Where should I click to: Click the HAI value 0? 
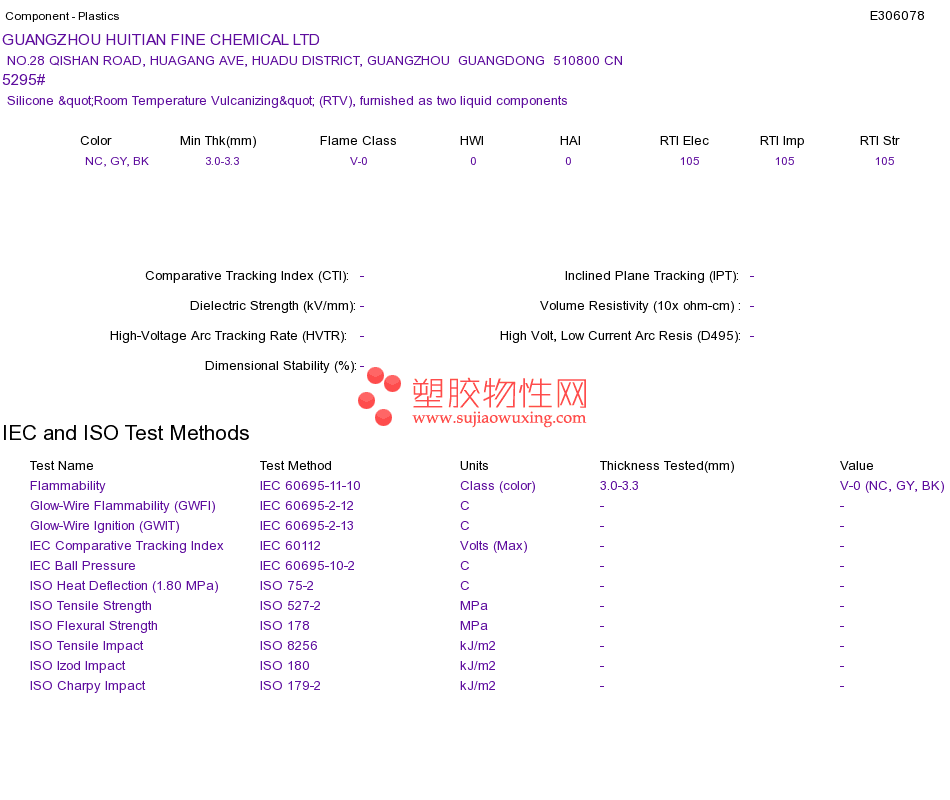[568, 161]
